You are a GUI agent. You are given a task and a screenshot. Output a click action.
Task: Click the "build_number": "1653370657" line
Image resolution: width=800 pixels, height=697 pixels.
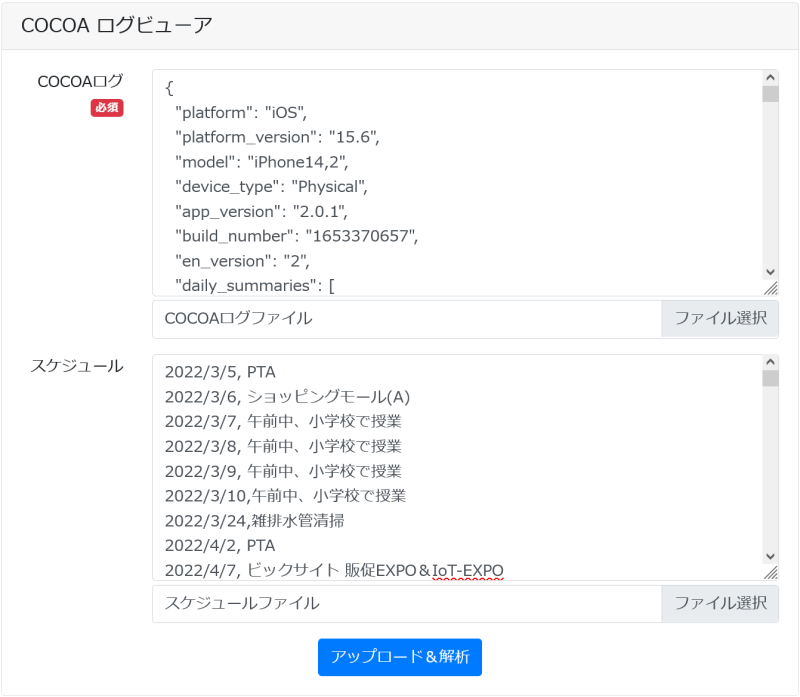(296, 236)
